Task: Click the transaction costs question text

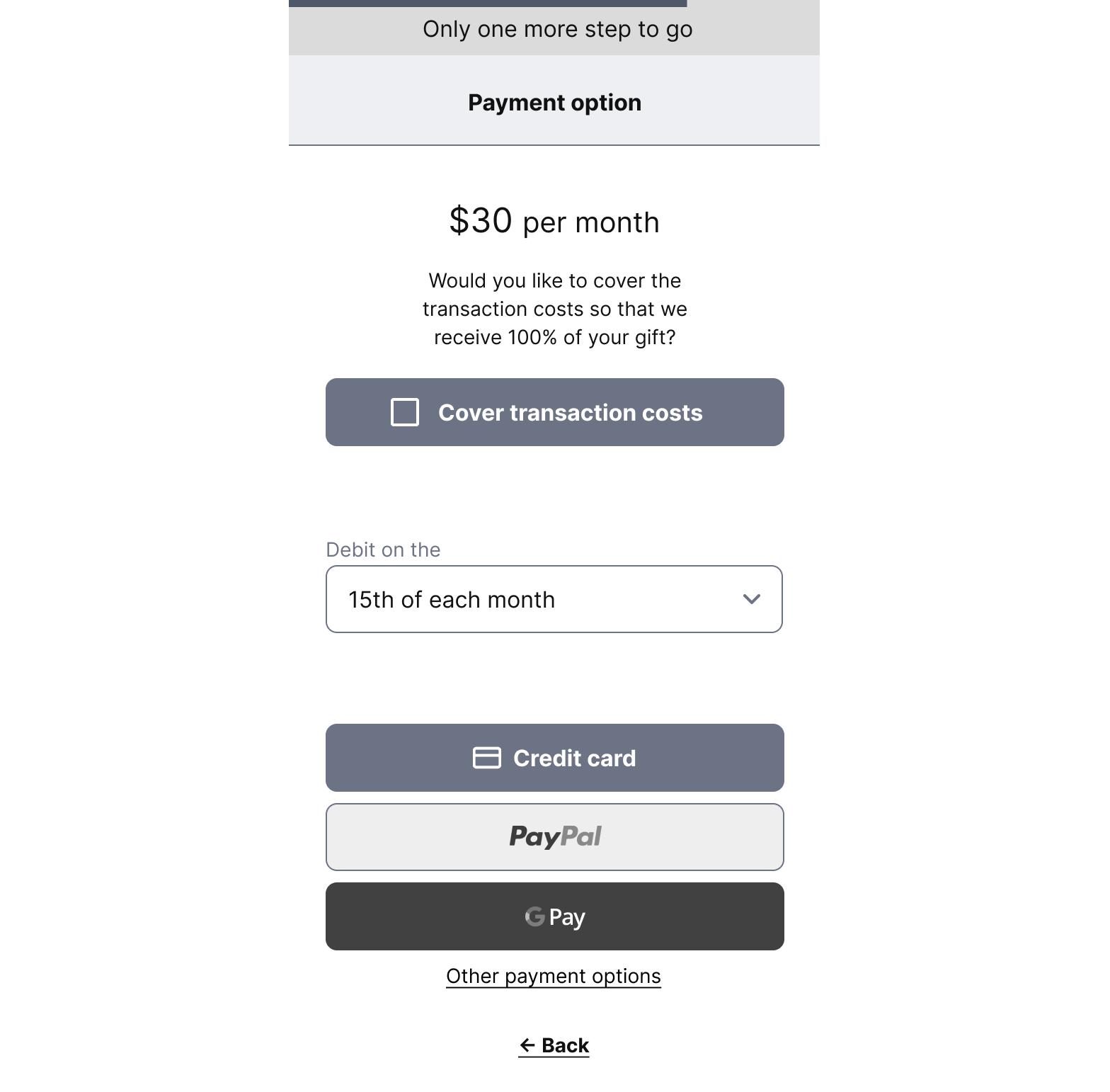Action: tap(555, 309)
